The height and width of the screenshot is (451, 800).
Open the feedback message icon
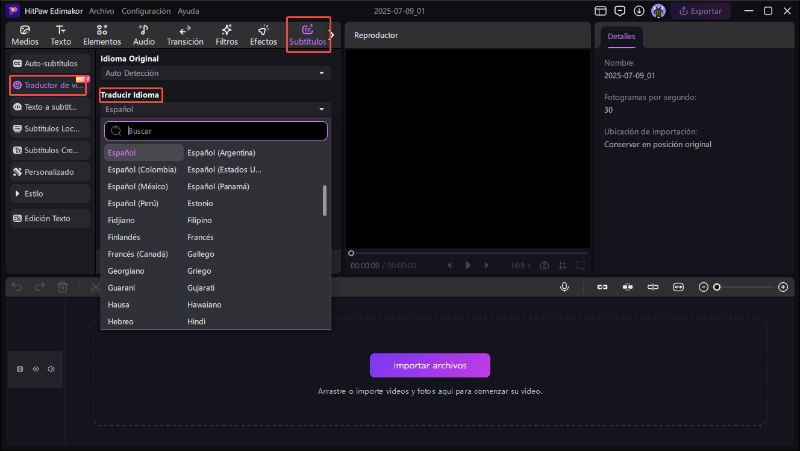(619, 11)
